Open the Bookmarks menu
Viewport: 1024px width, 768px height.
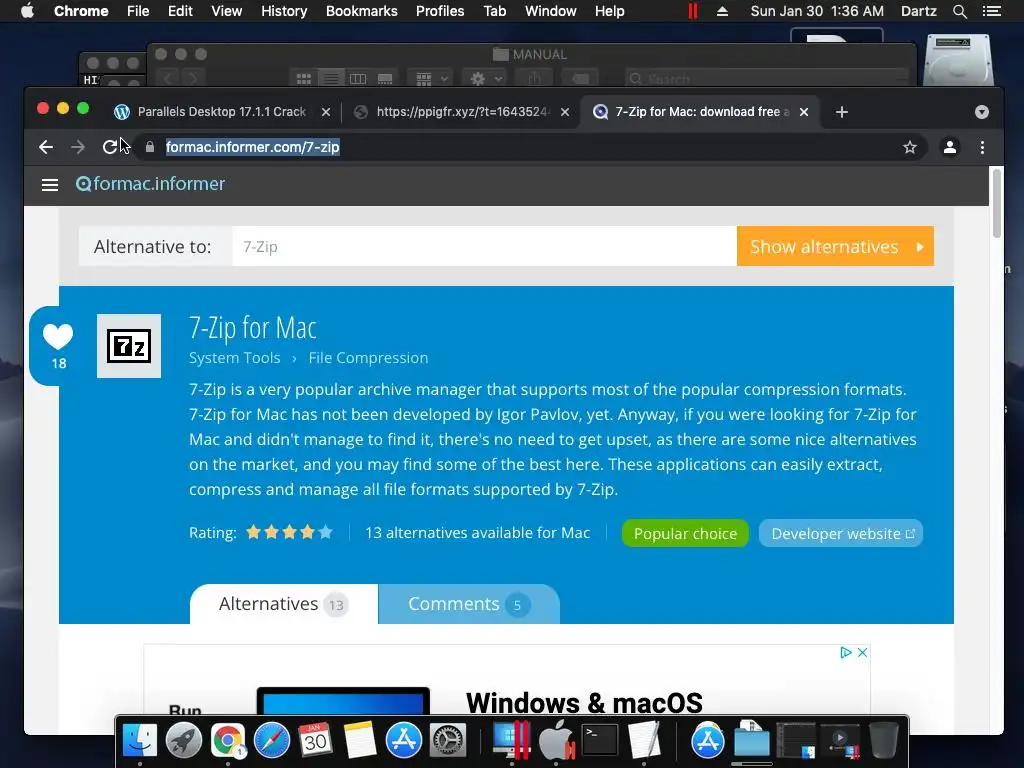click(x=362, y=11)
